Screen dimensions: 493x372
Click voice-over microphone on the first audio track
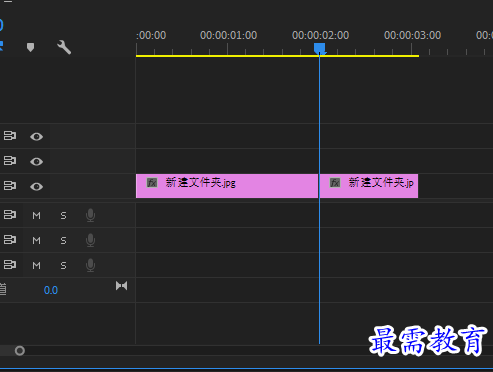coord(90,215)
